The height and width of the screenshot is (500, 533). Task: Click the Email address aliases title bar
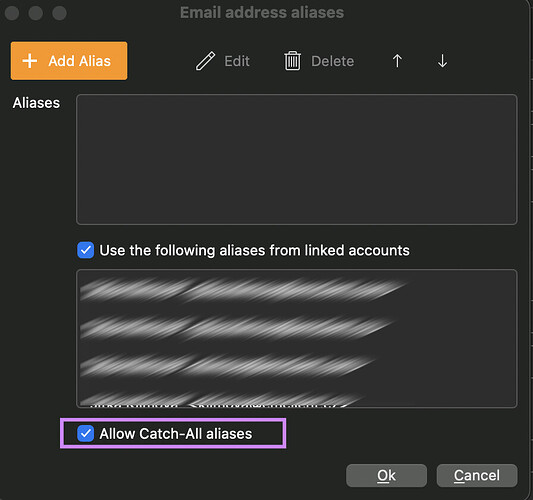coord(262,13)
